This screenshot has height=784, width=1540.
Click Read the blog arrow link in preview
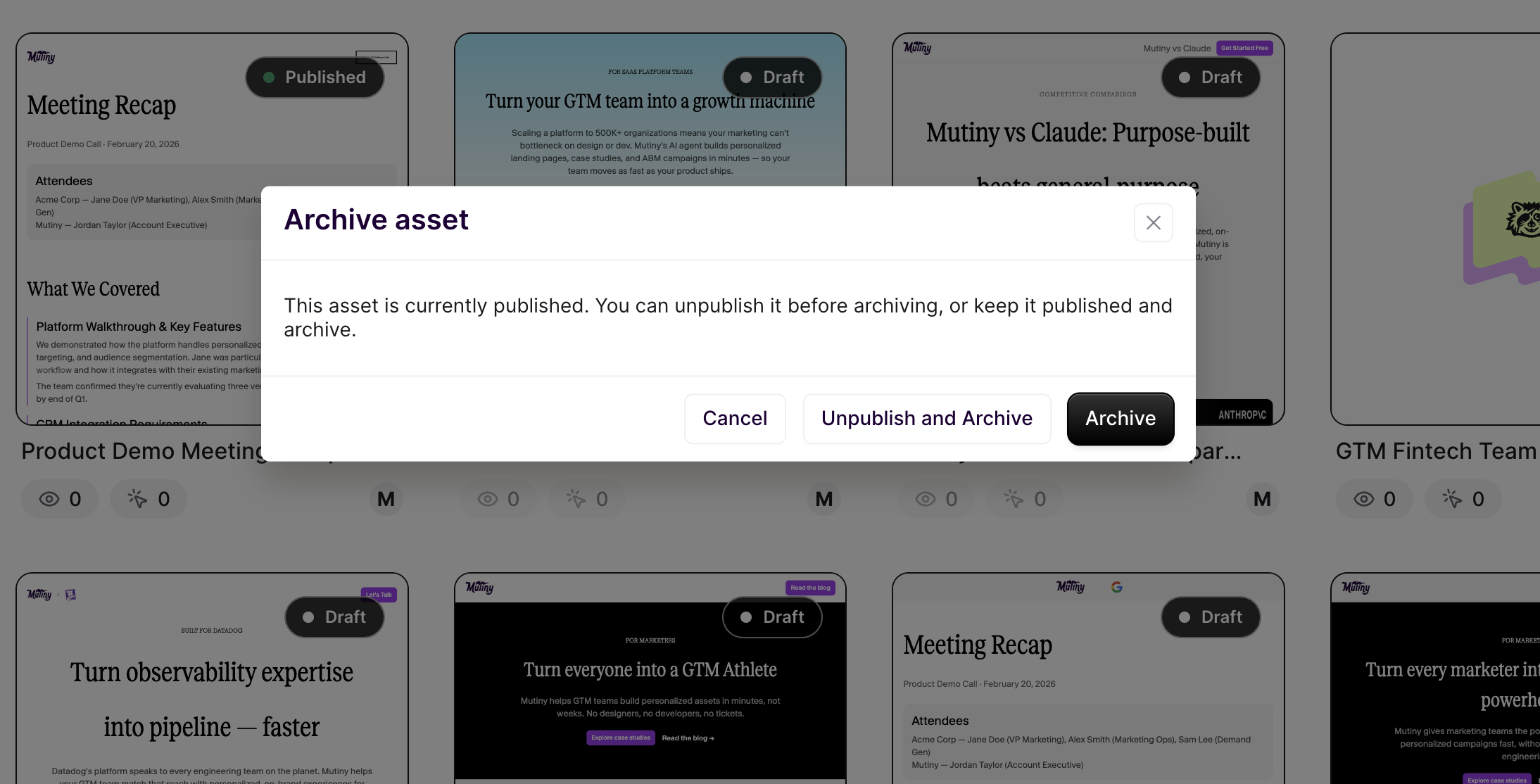tap(688, 738)
